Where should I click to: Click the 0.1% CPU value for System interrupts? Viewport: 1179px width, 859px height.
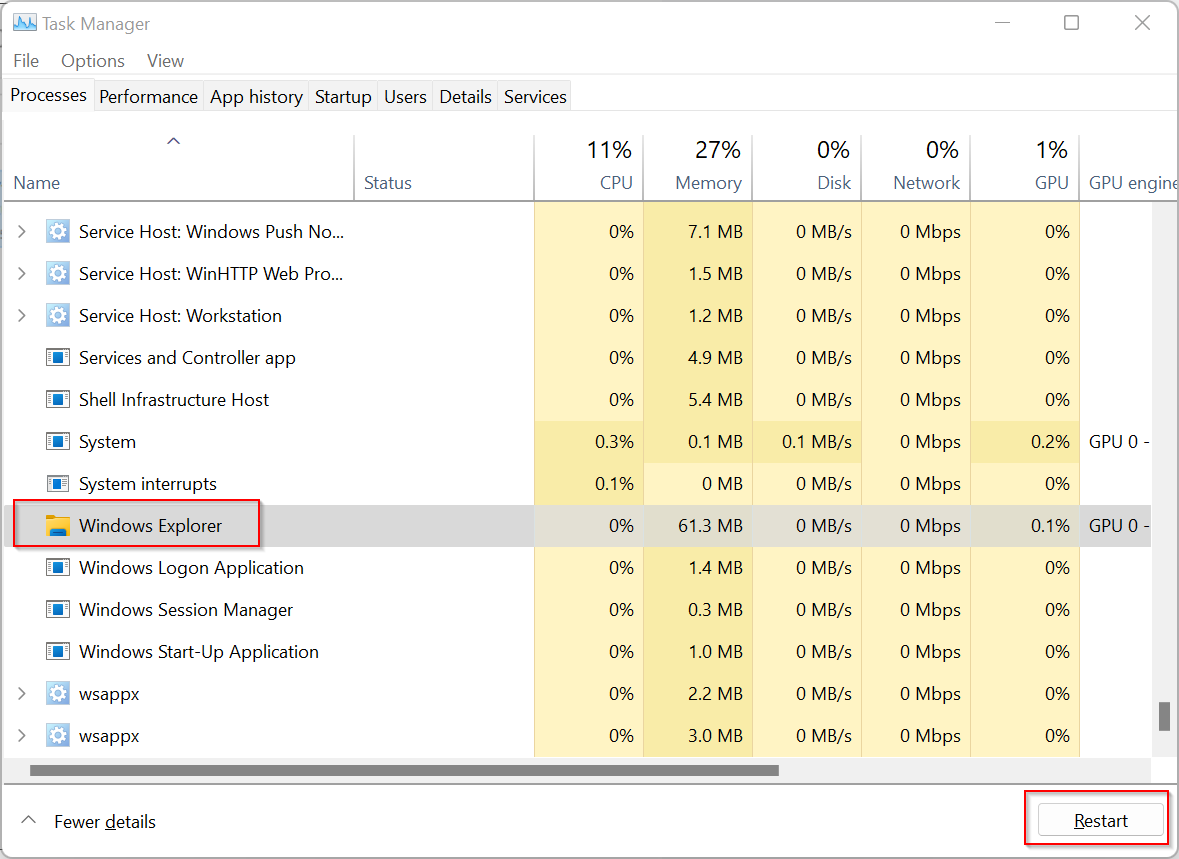point(589,484)
